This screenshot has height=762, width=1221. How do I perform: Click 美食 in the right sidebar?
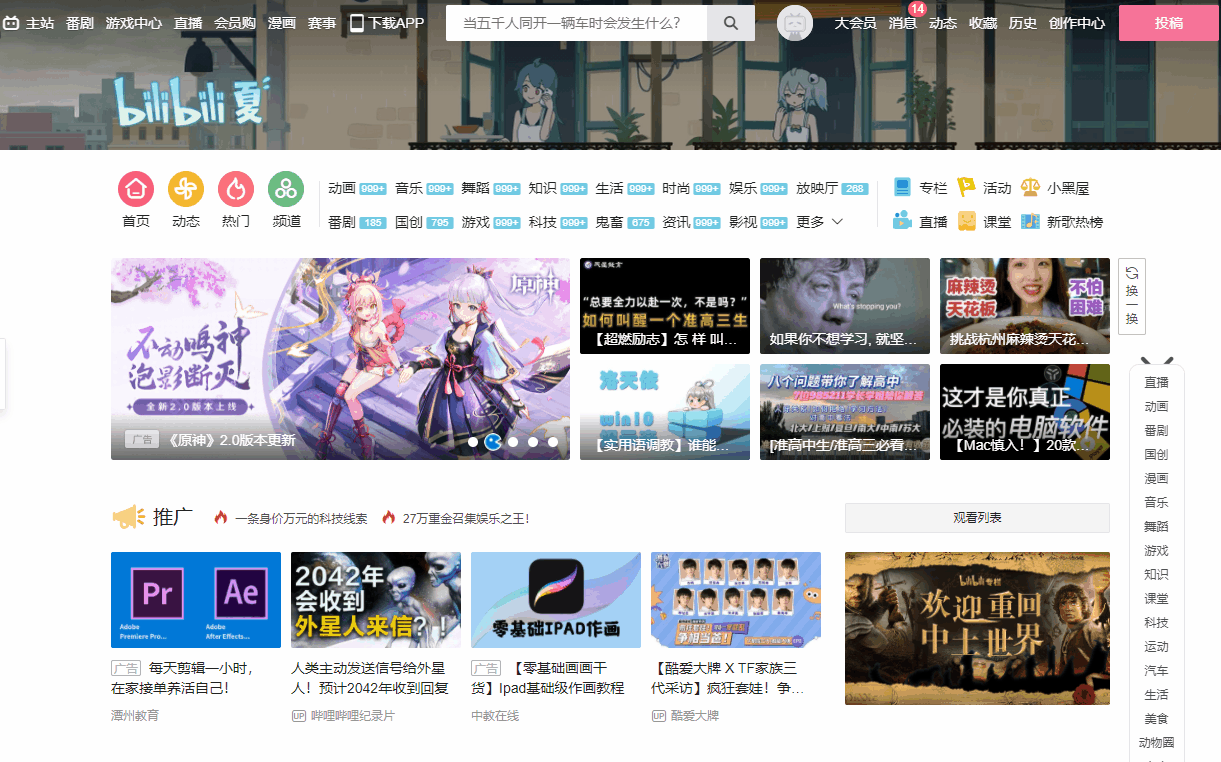1156,718
